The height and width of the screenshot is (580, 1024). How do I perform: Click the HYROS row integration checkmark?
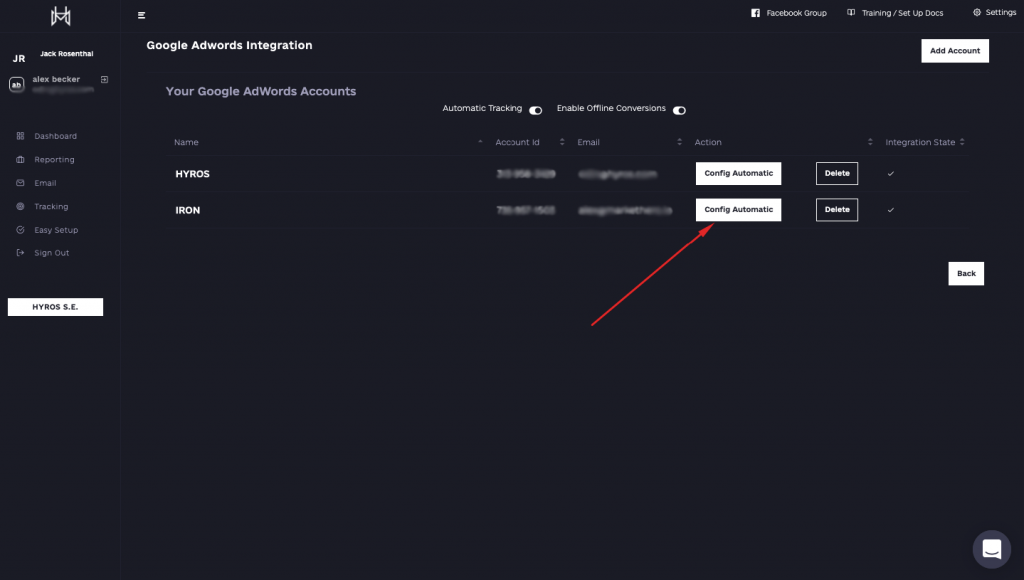(x=891, y=174)
